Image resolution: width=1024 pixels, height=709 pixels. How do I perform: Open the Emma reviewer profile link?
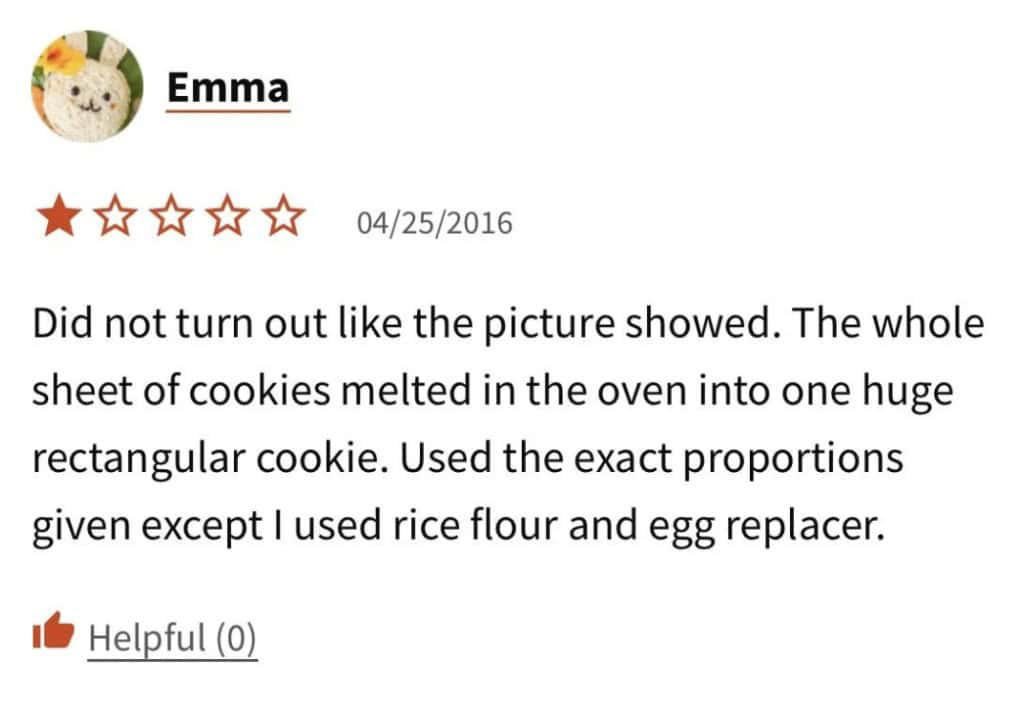tap(228, 88)
